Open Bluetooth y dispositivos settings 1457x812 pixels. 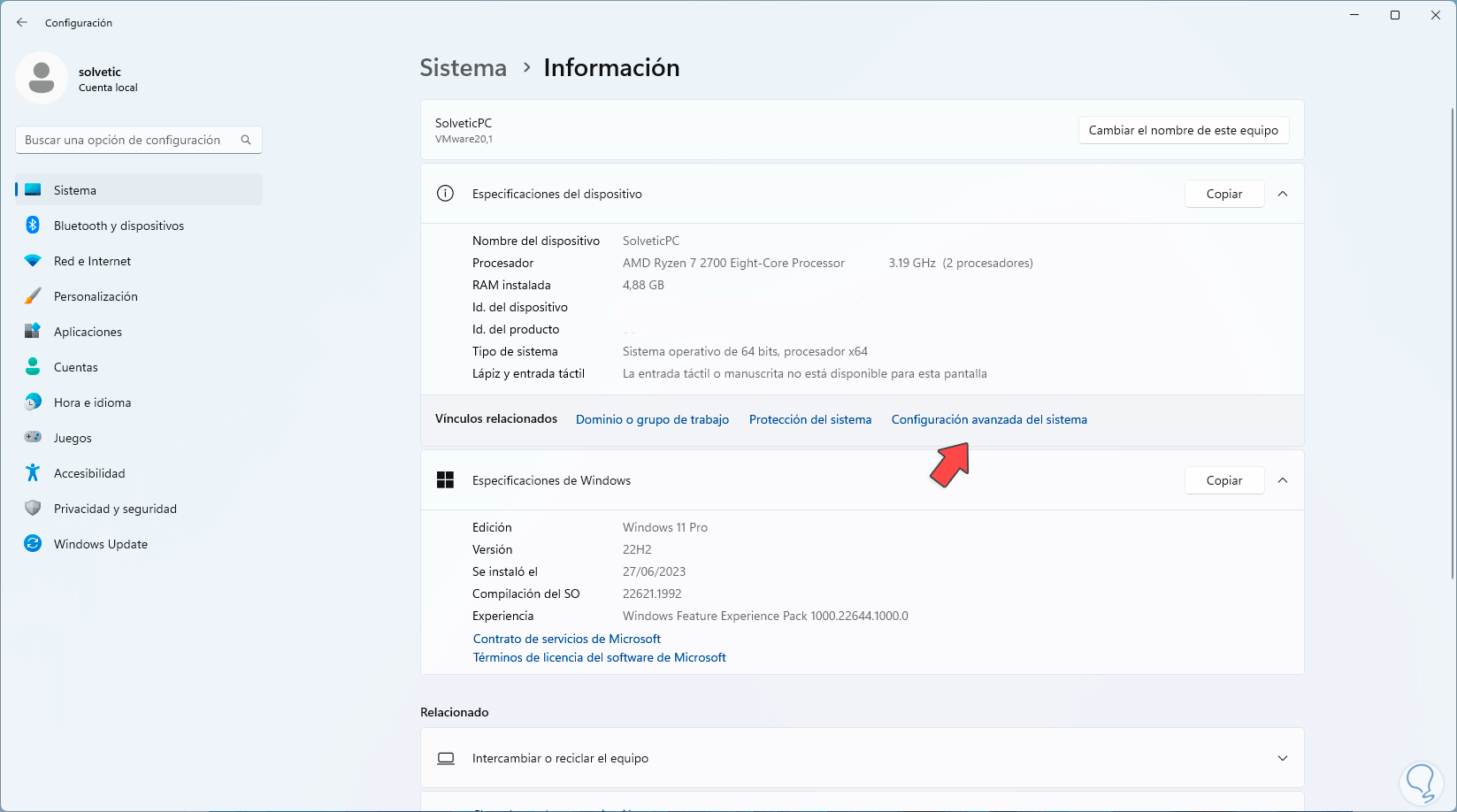[x=139, y=226]
